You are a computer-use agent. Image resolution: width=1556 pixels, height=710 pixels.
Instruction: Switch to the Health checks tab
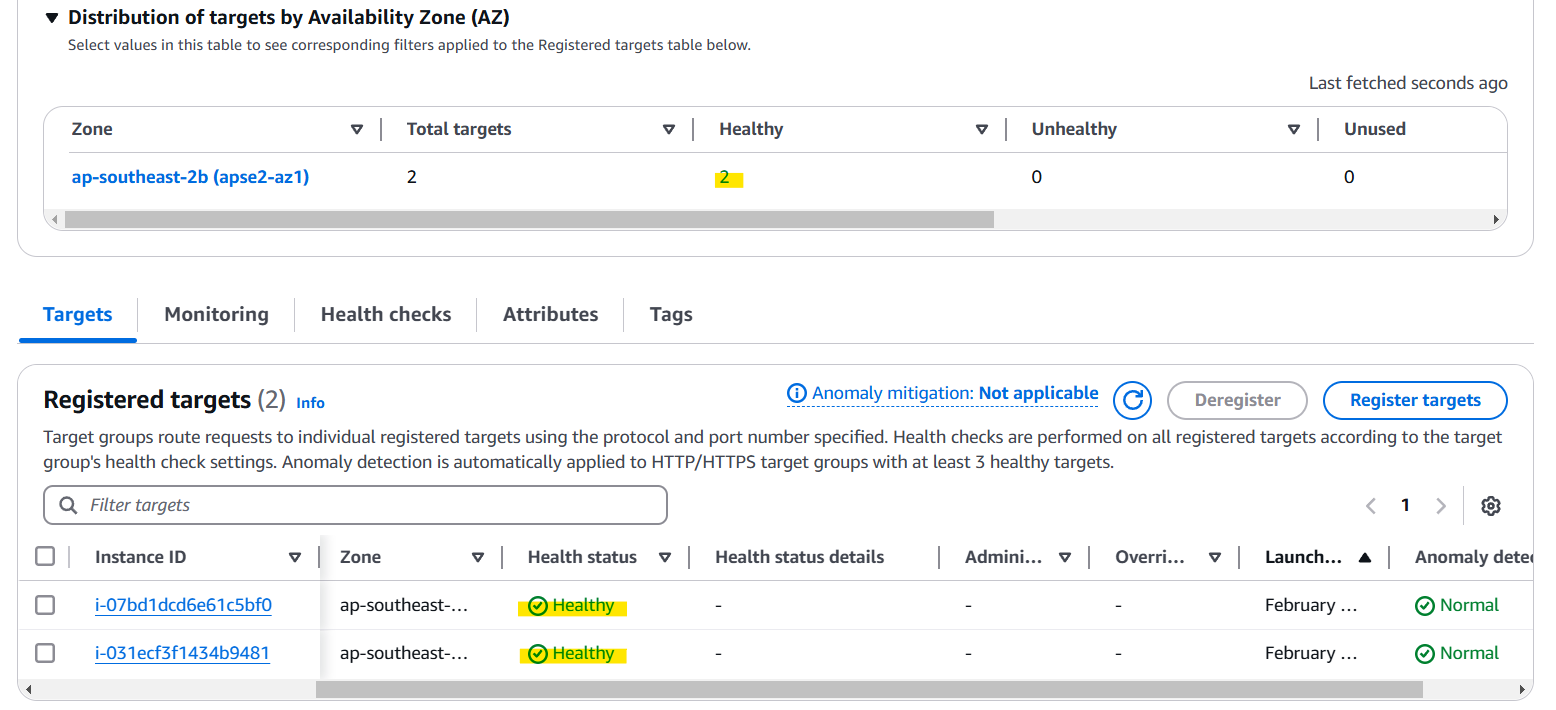point(386,314)
